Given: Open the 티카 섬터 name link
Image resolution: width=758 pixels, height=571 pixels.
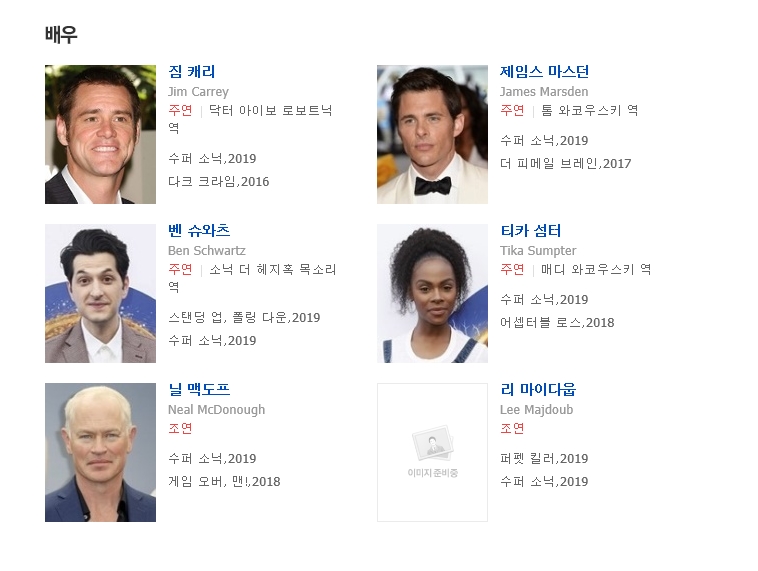Looking at the screenshot, I should point(530,231).
